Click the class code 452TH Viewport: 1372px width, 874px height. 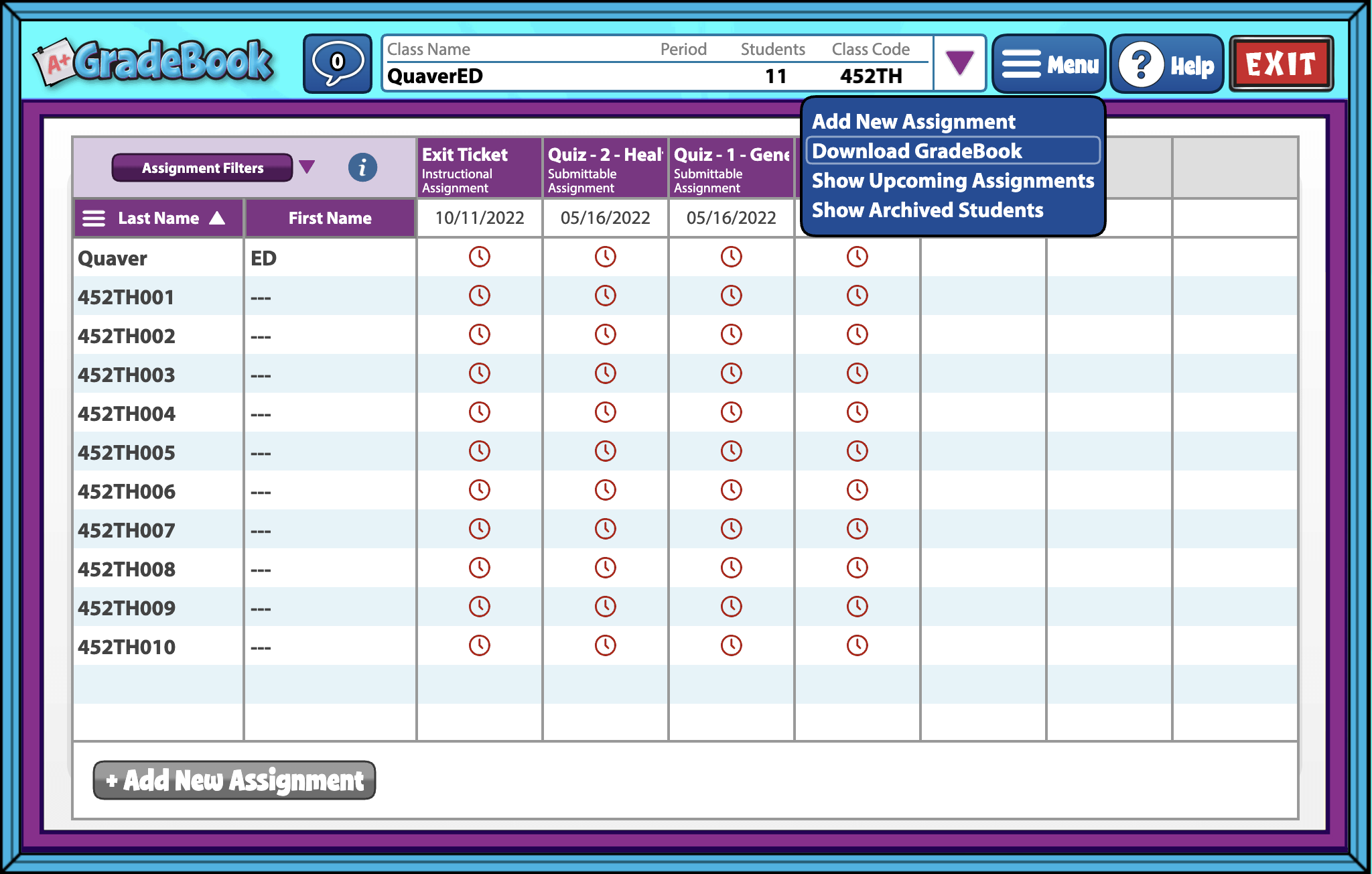click(x=871, y=76)
